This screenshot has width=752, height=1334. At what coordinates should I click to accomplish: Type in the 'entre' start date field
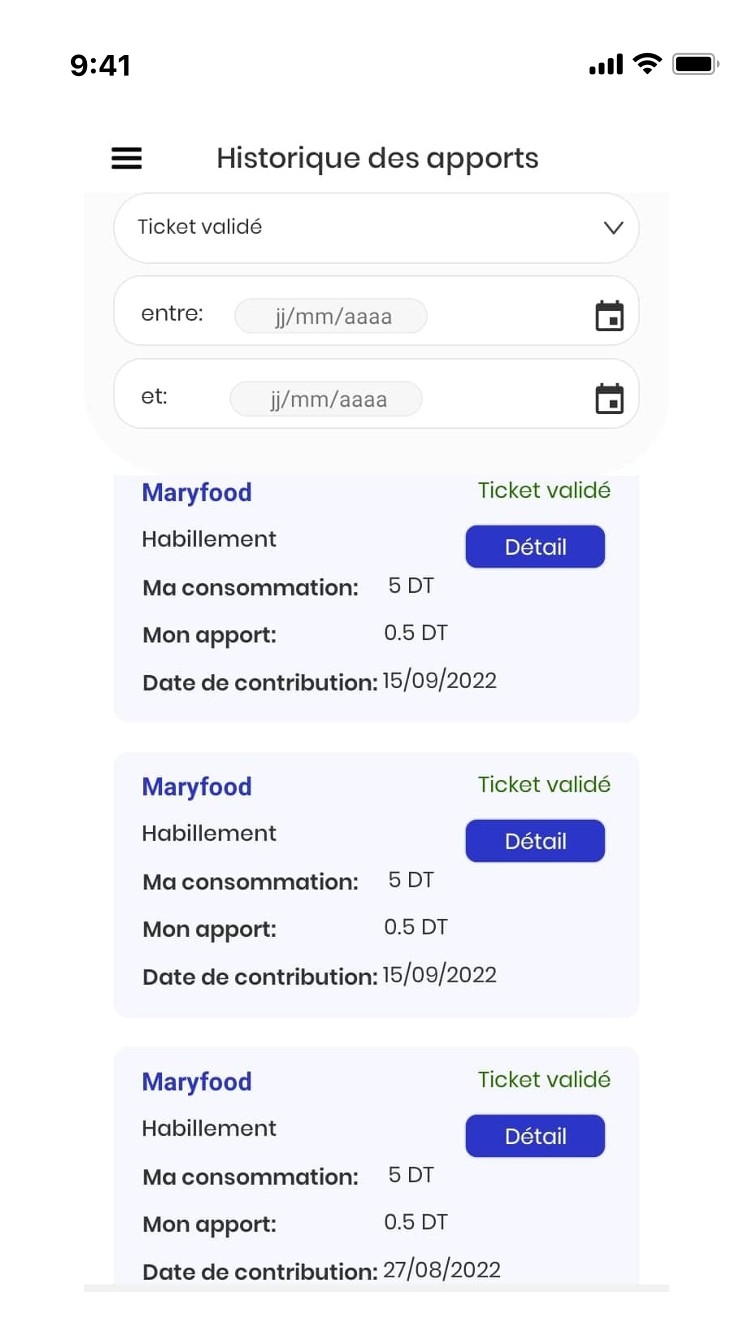click(331, 317)
